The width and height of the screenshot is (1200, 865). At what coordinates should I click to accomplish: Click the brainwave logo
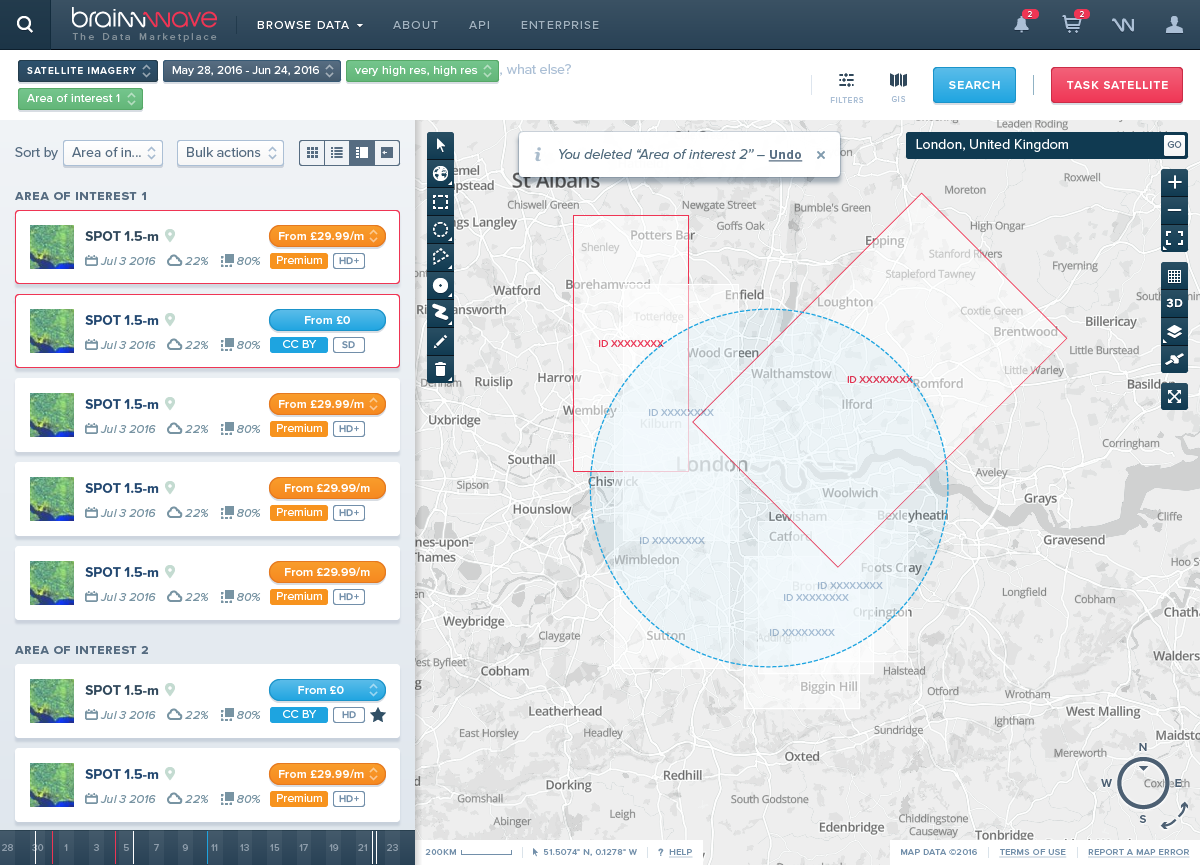(x=145, y=25)
